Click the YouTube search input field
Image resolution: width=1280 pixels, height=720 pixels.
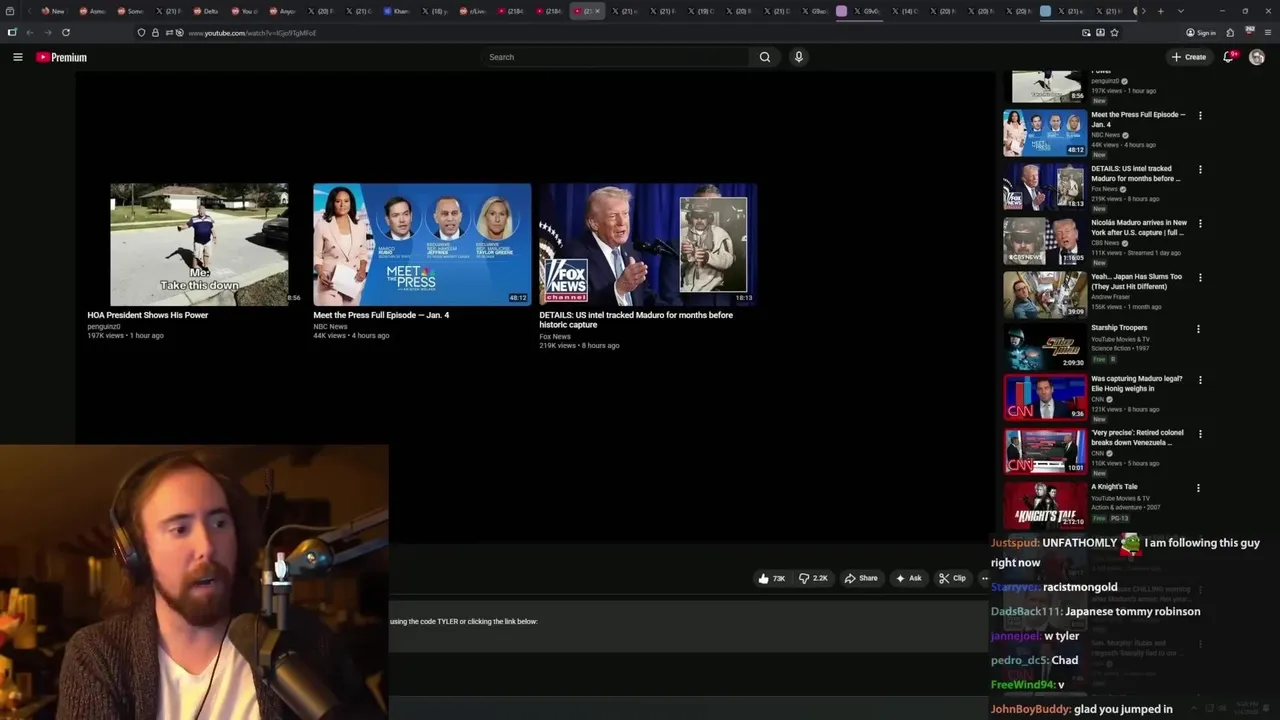[616, 57]
